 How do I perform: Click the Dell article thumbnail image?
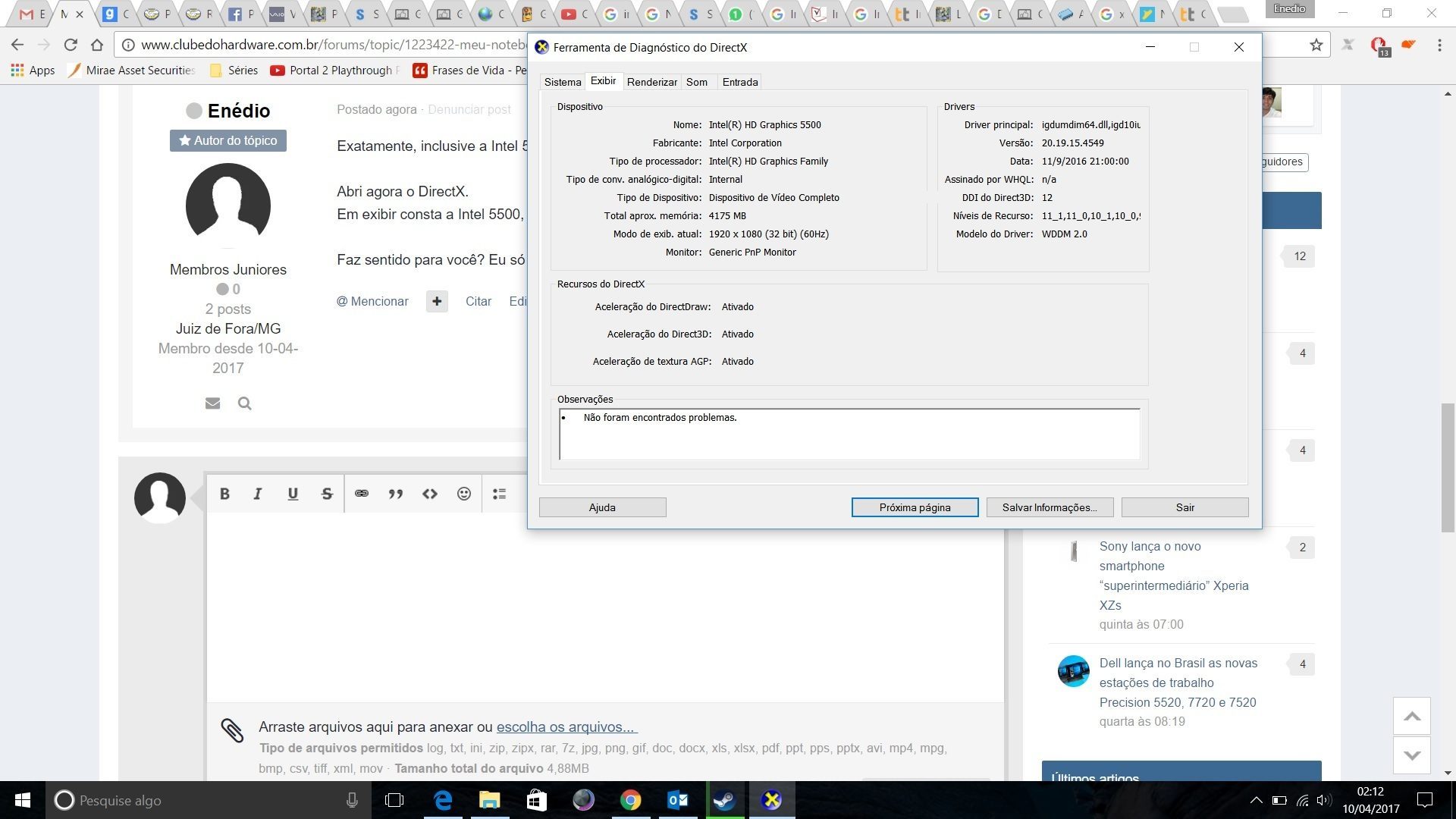click(x=1073, y=671)
